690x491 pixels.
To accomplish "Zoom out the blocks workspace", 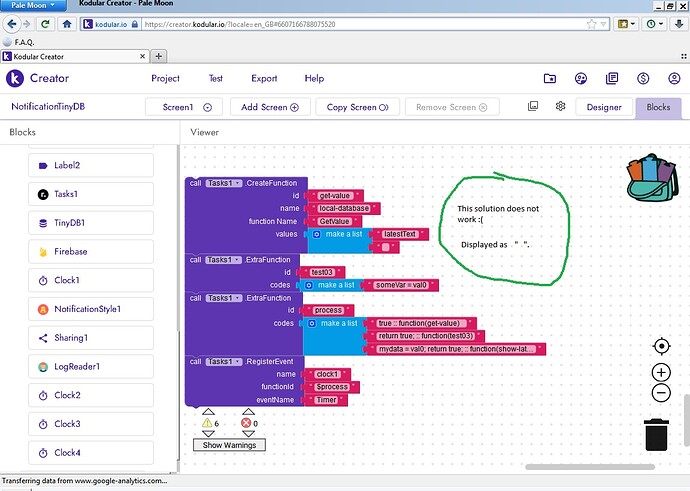I will click(x=661, y=392).
